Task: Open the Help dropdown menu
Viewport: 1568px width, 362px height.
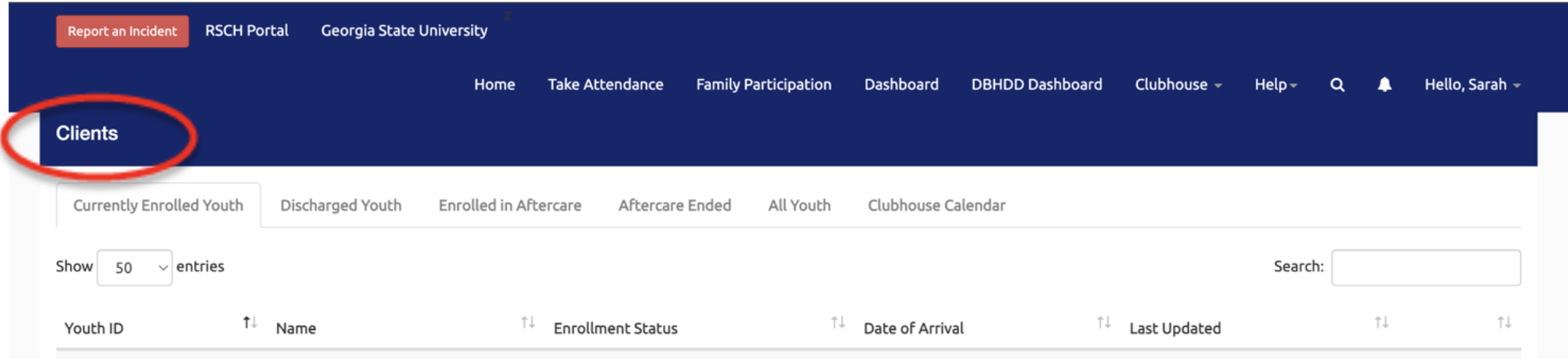Action: click(1276, 85)
